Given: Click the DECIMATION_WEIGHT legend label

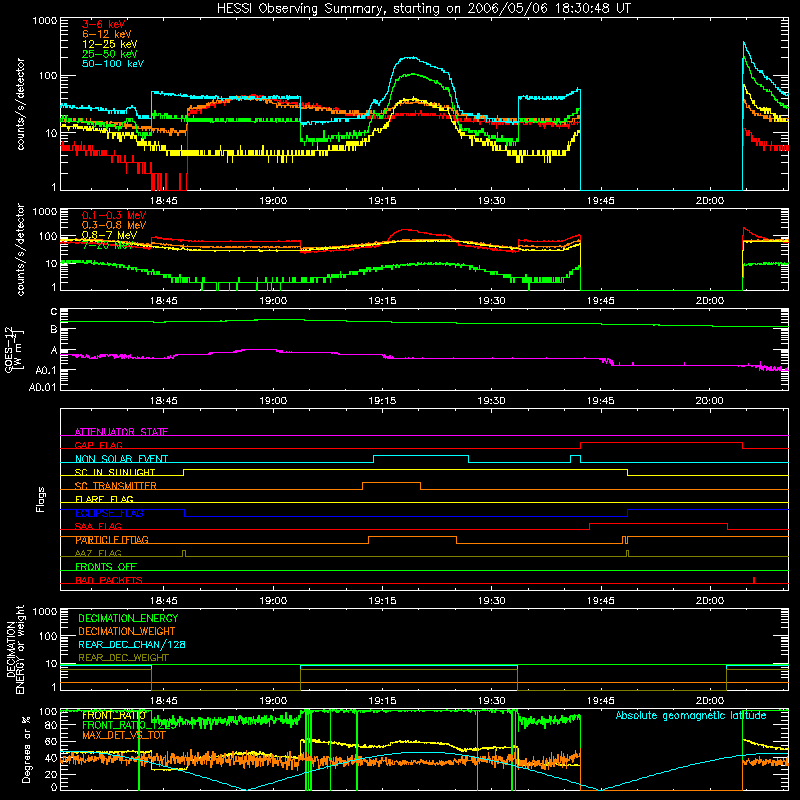Looking at the screenshot, I should click(127, 631).
